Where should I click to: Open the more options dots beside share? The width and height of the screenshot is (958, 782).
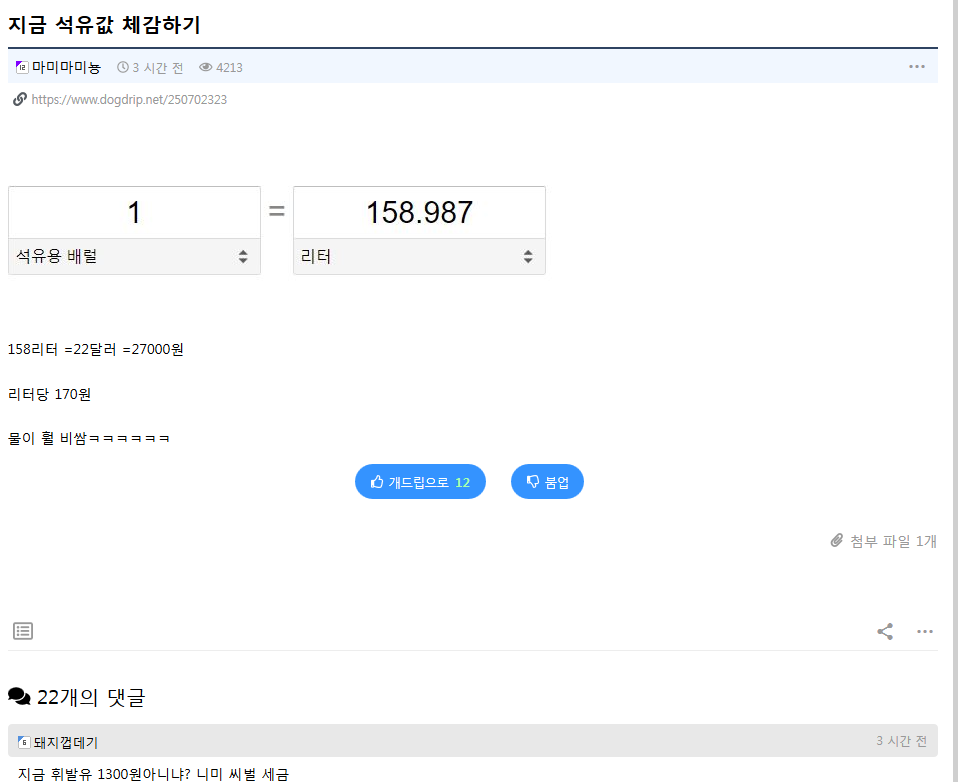point(925,631)
